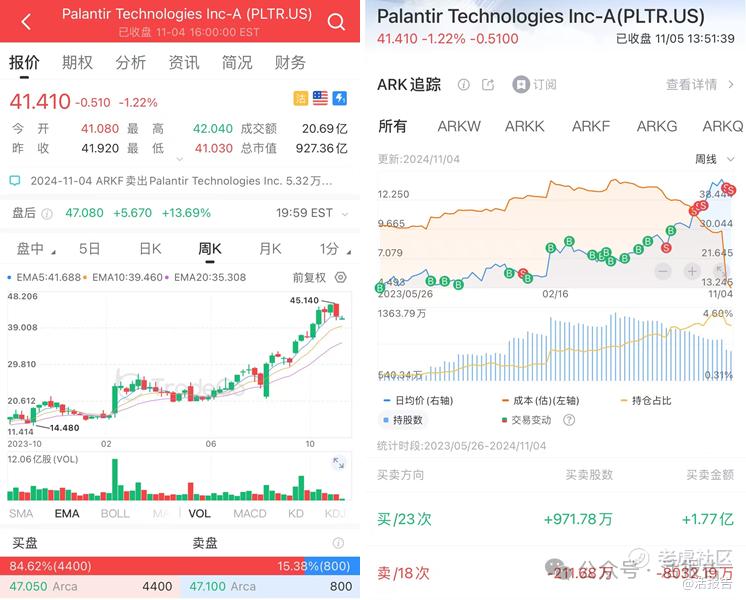Viewport: 746px width, 600px height.
Task: Tap the 订阅 bookmark icon
Action: coord(521,85)
